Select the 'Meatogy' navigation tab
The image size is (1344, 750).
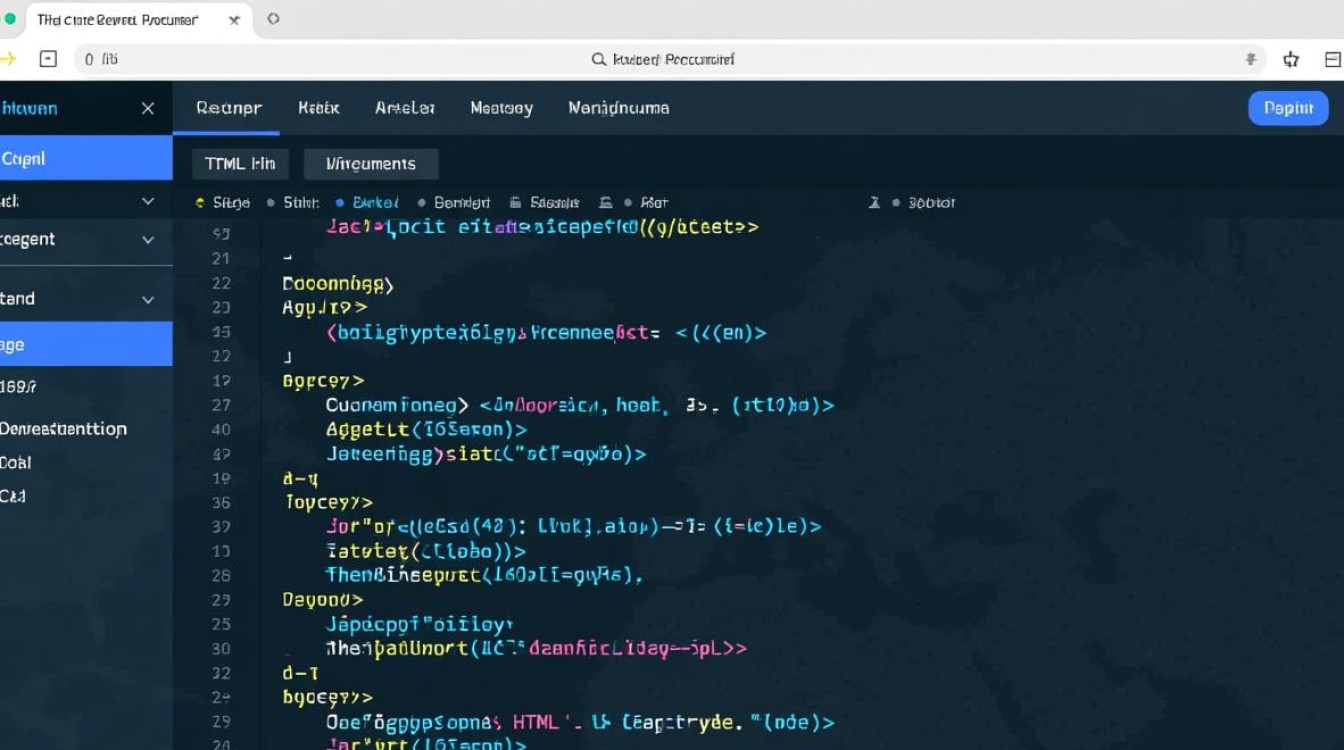click(501, 108)
